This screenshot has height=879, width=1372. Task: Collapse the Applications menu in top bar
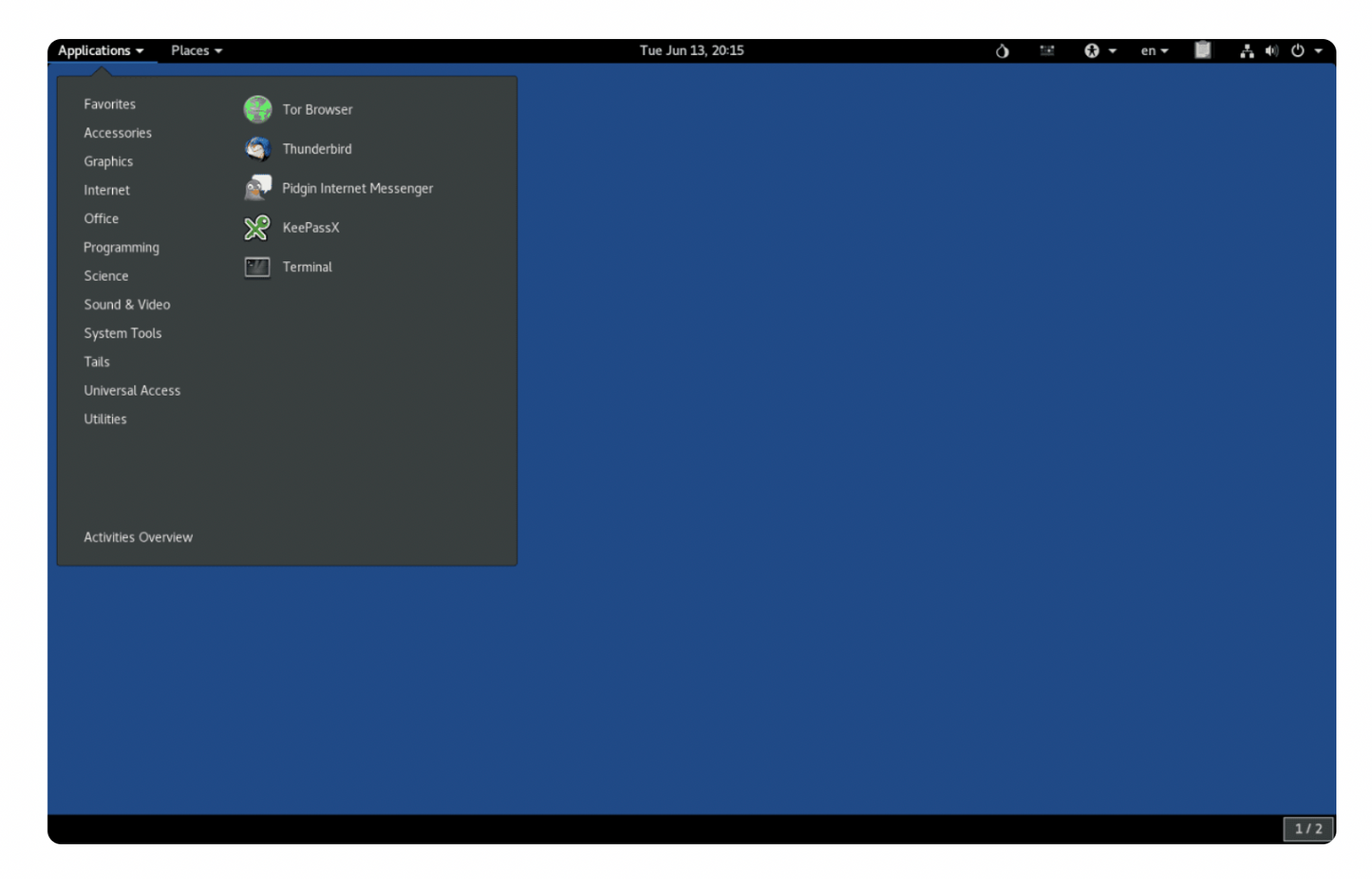tap(101, 51)
